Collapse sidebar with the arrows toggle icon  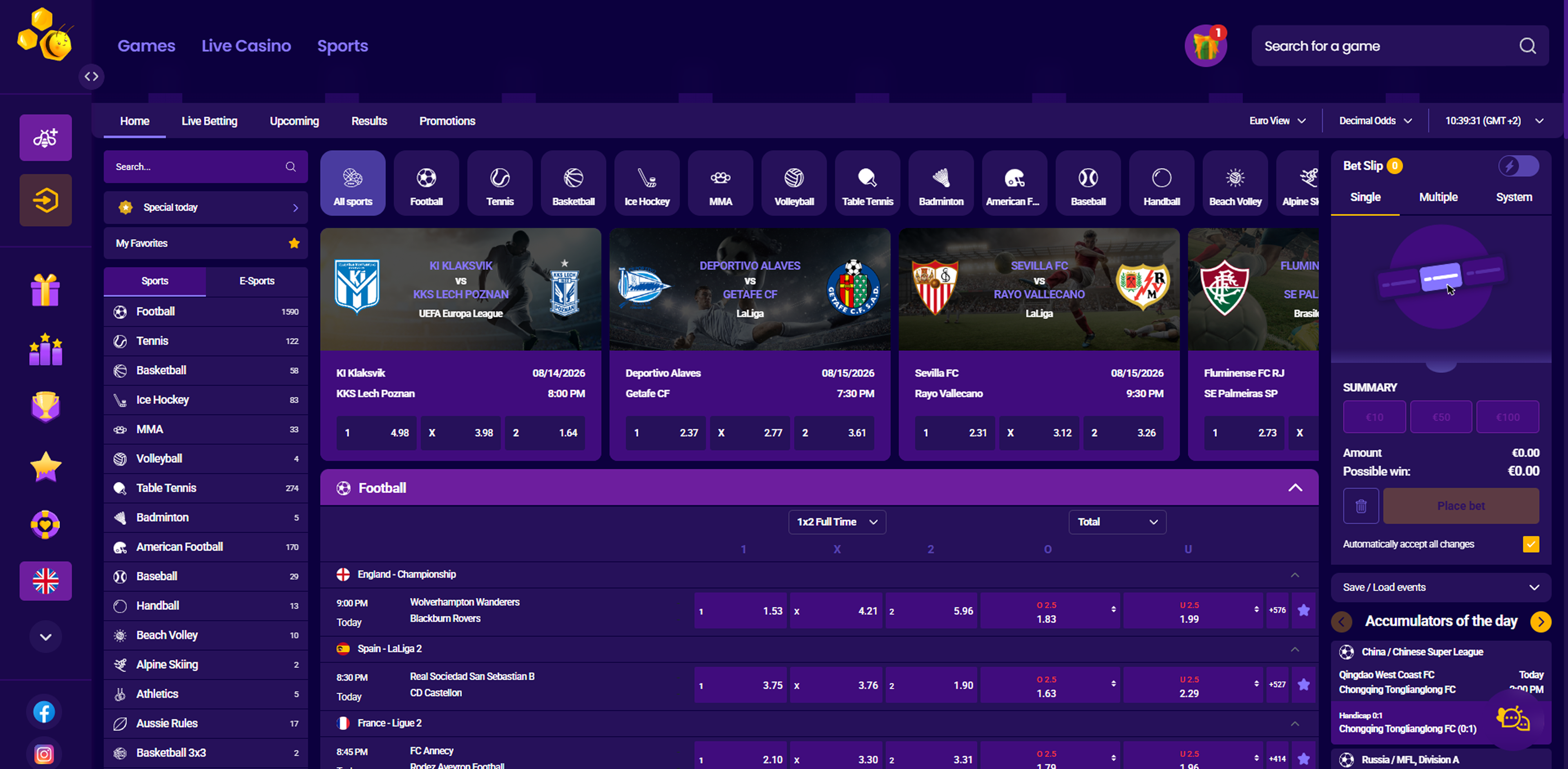(91, 77)
